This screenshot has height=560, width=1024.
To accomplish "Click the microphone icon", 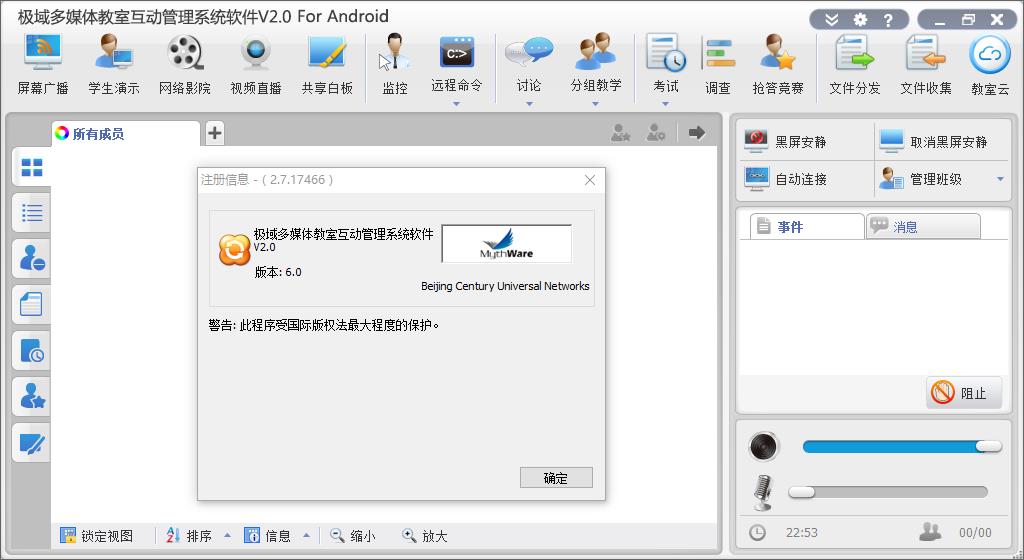I will point(763,493).
